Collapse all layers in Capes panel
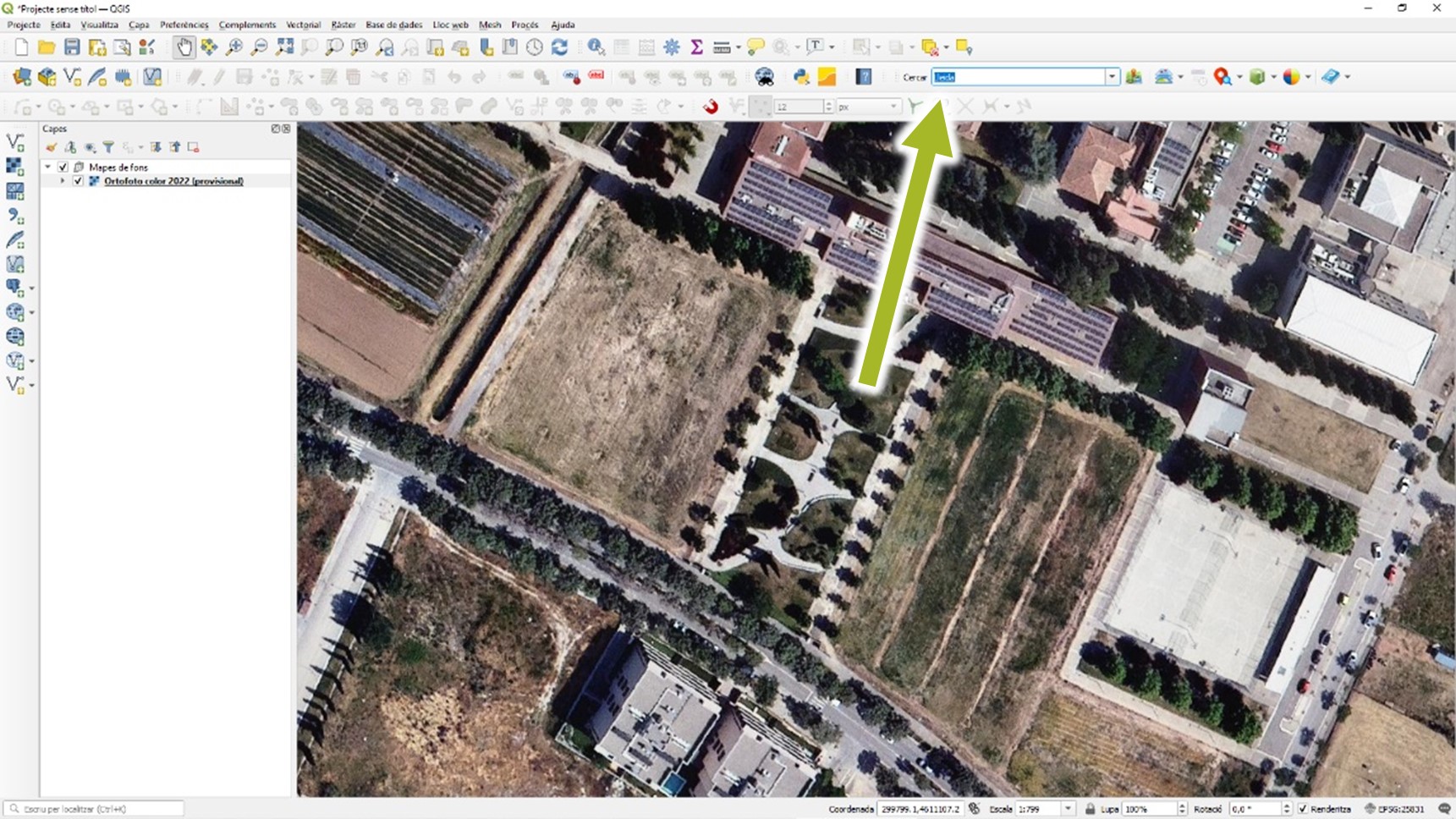Image resolution: width=1456 pixels, height=819 pixels. (175, 147)
